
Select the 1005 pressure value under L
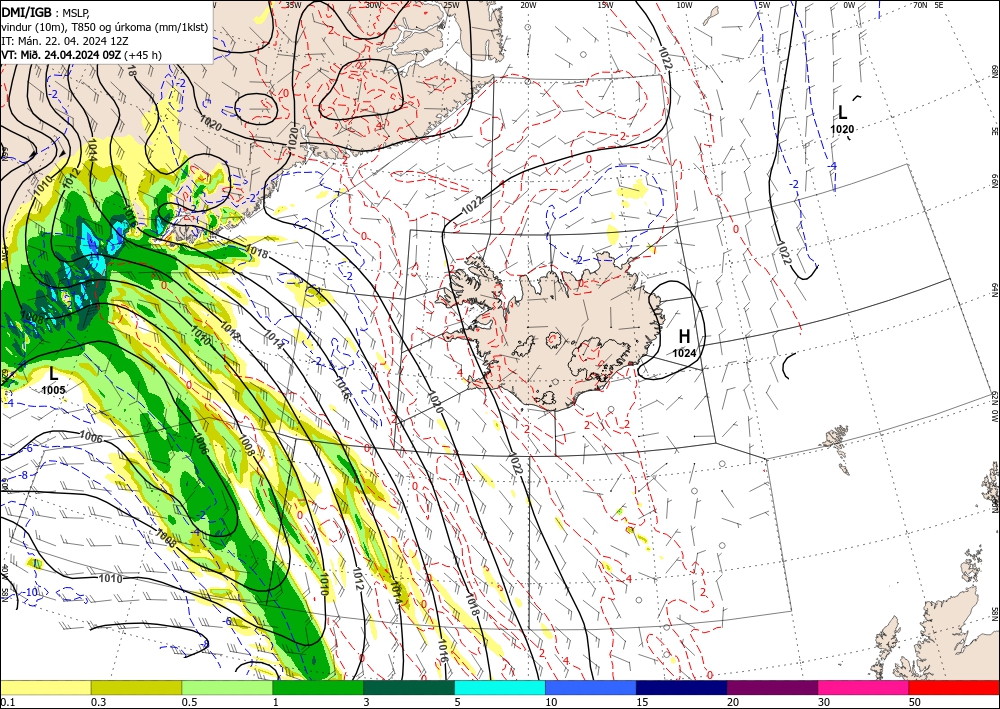click(x=54, y=390)
